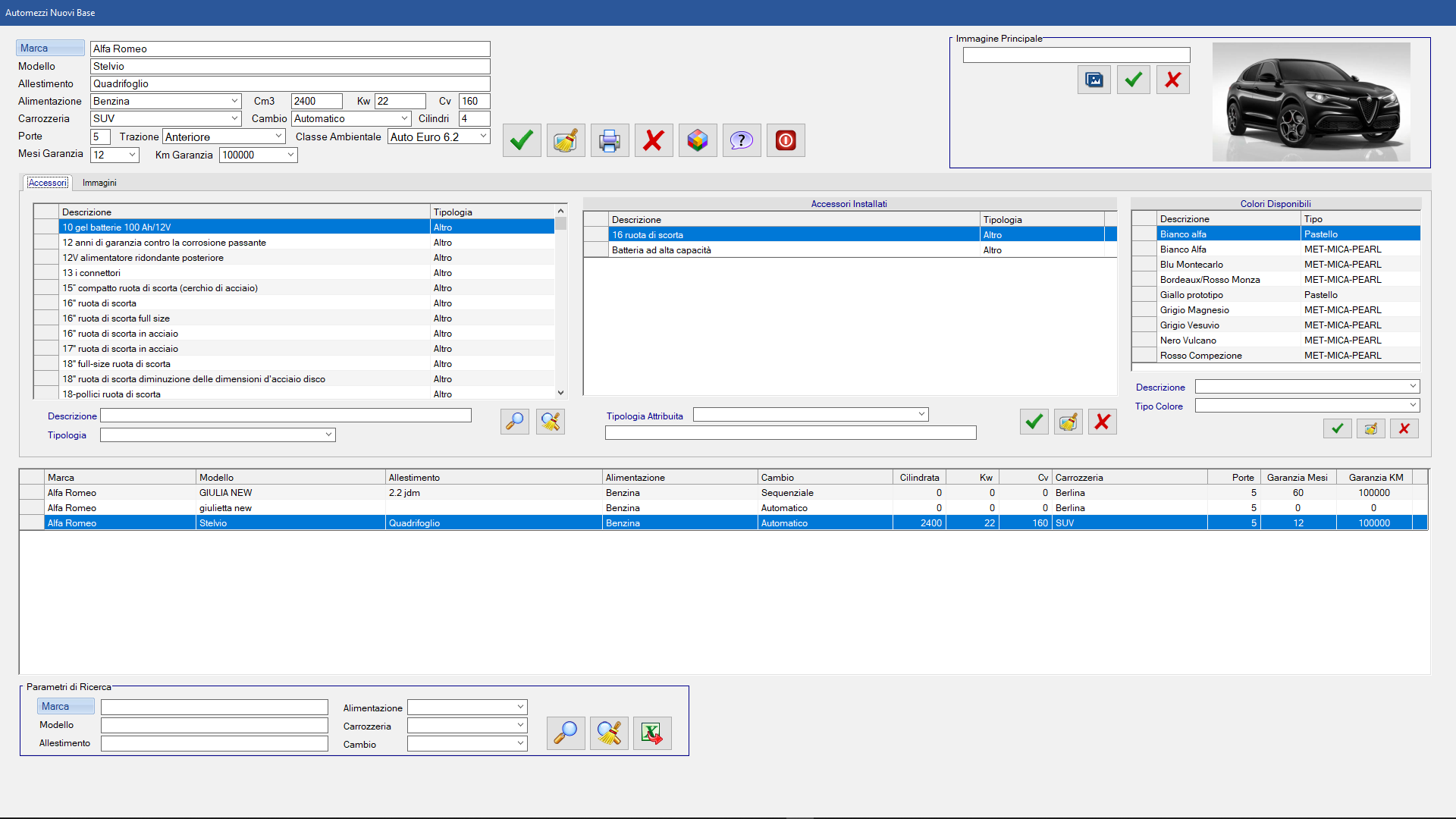Click the Marca button in Parametri di Ricerca
The image size is (1456, 819).
pyautogui.click(x=66, y=706)
